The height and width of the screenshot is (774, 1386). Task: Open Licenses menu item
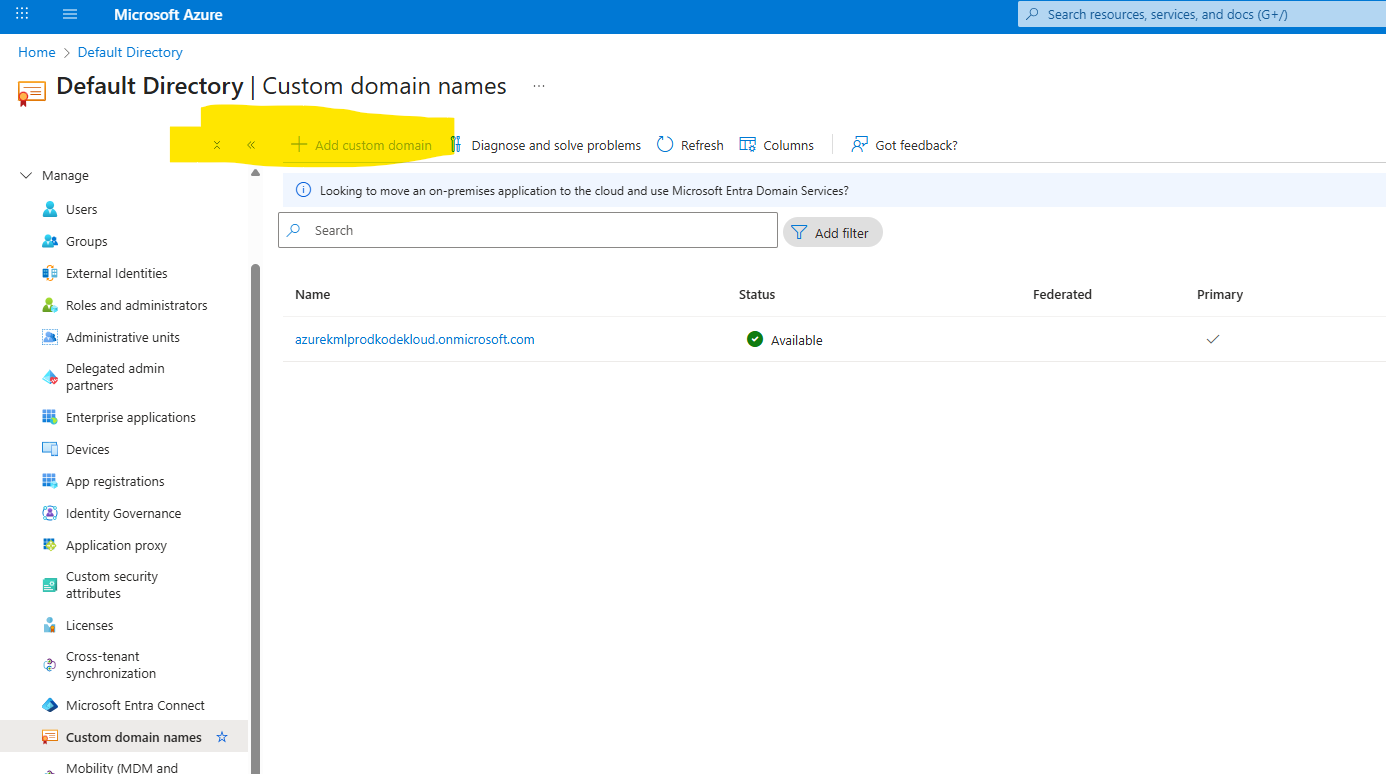tap(90, 625)
